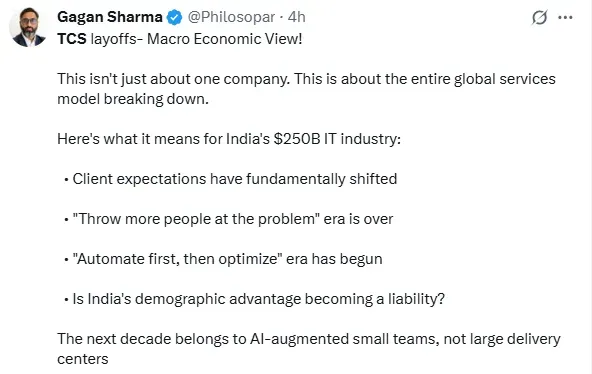Click the final word 'centers'
592x374 pixels.
click(83, 359)
